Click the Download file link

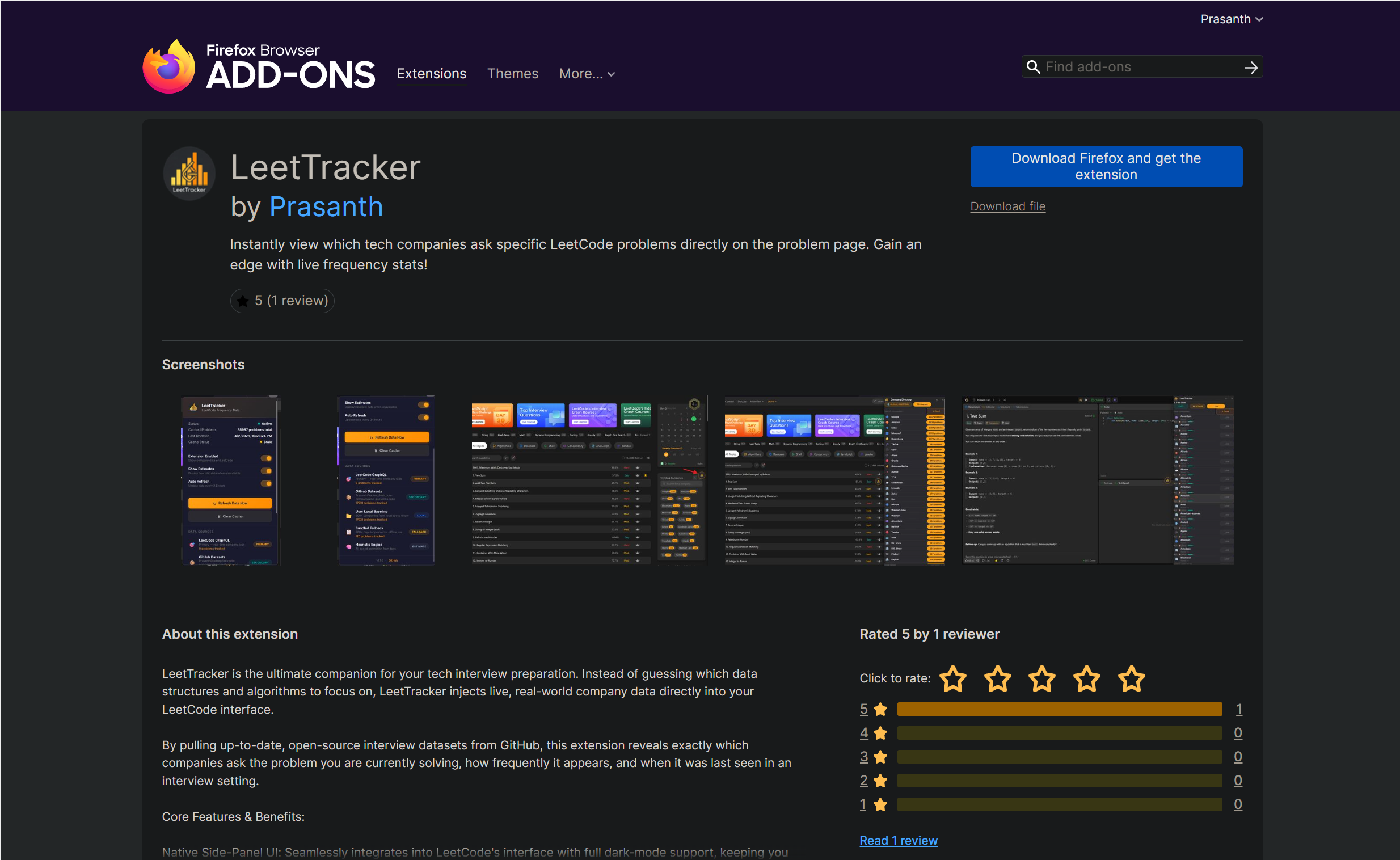[x=1007, y=206]
